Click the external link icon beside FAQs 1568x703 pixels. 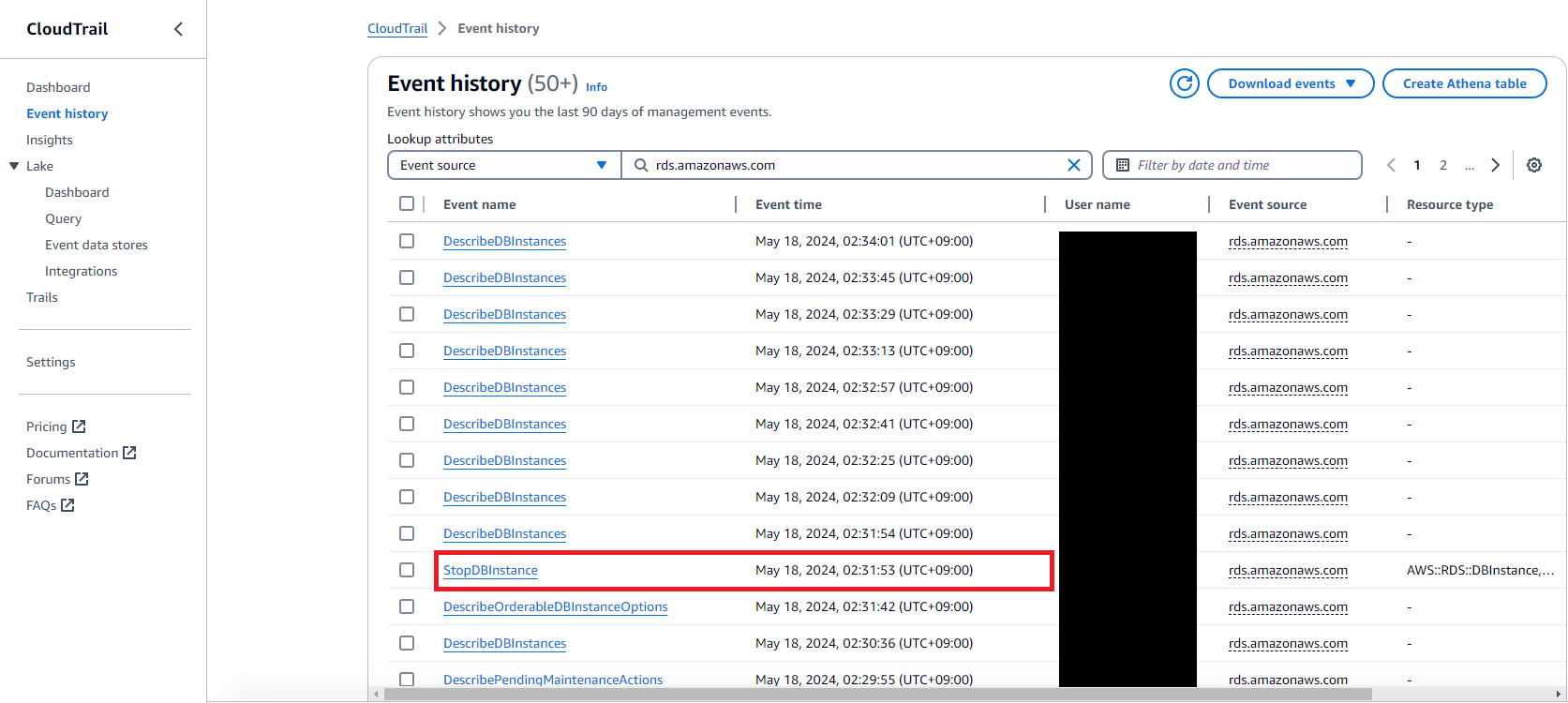coord(67,505)
